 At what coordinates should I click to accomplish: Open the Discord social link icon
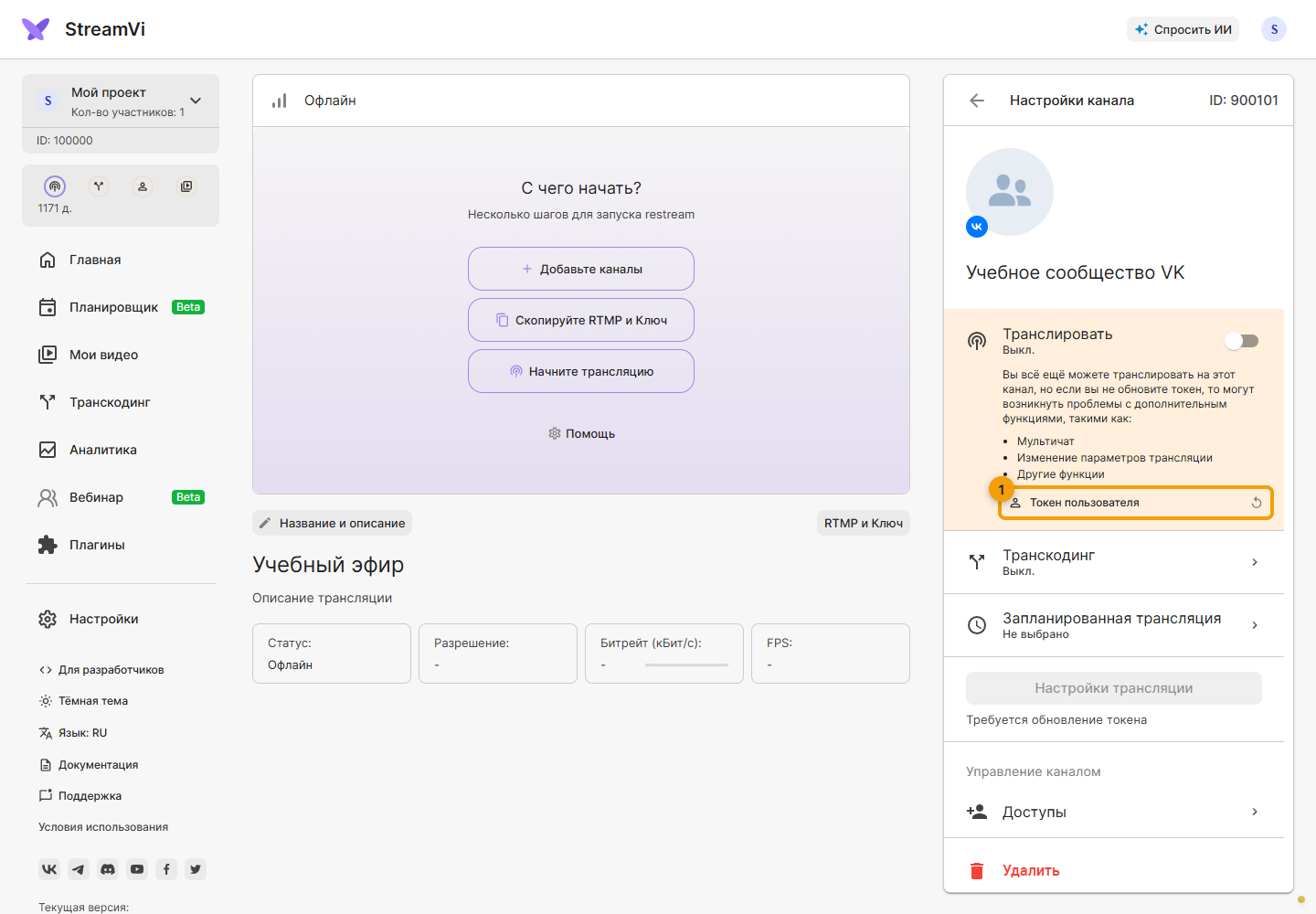(x=108, y=869)
